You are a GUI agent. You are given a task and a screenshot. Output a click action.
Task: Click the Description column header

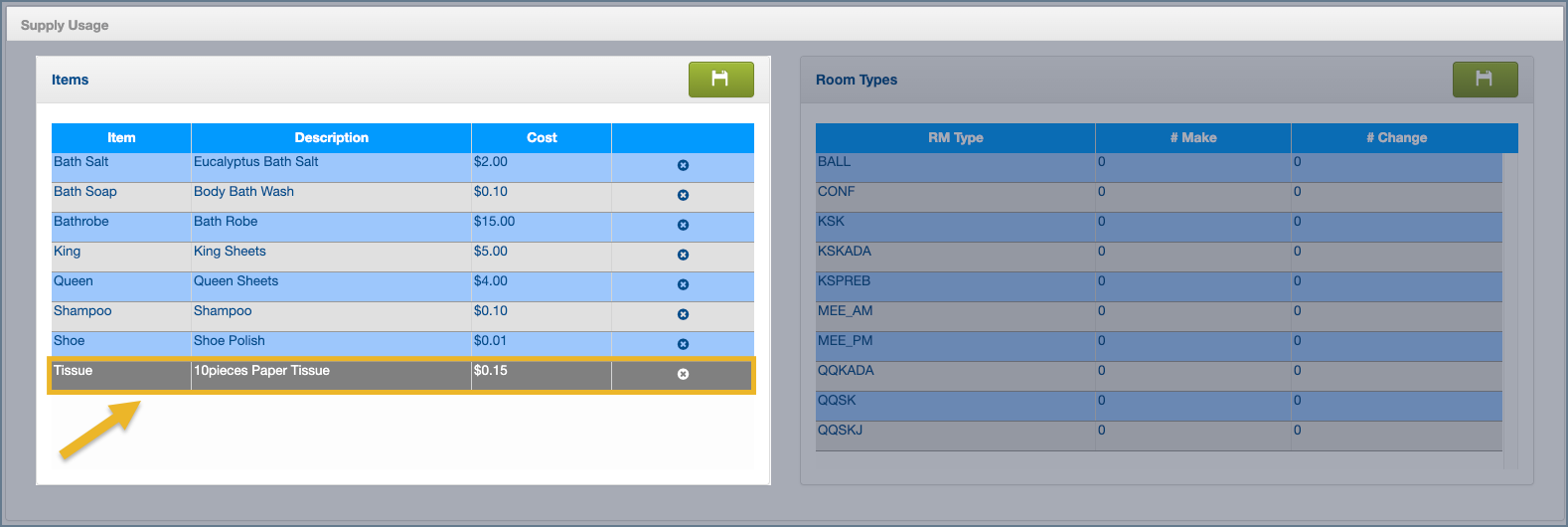point(331,138)
